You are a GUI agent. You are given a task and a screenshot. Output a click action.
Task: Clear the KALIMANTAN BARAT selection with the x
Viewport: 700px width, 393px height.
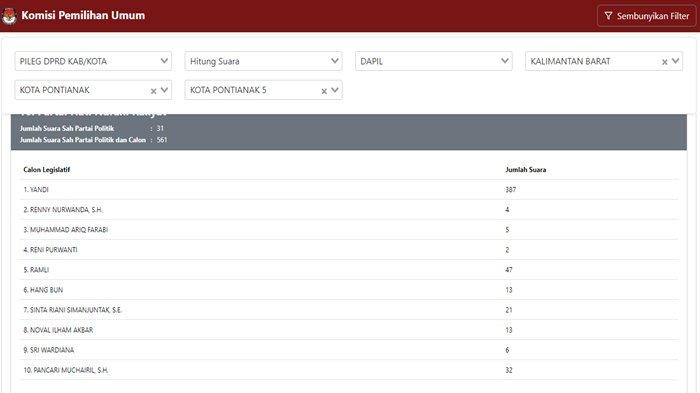pyautogui.click(x=664, y=62)
